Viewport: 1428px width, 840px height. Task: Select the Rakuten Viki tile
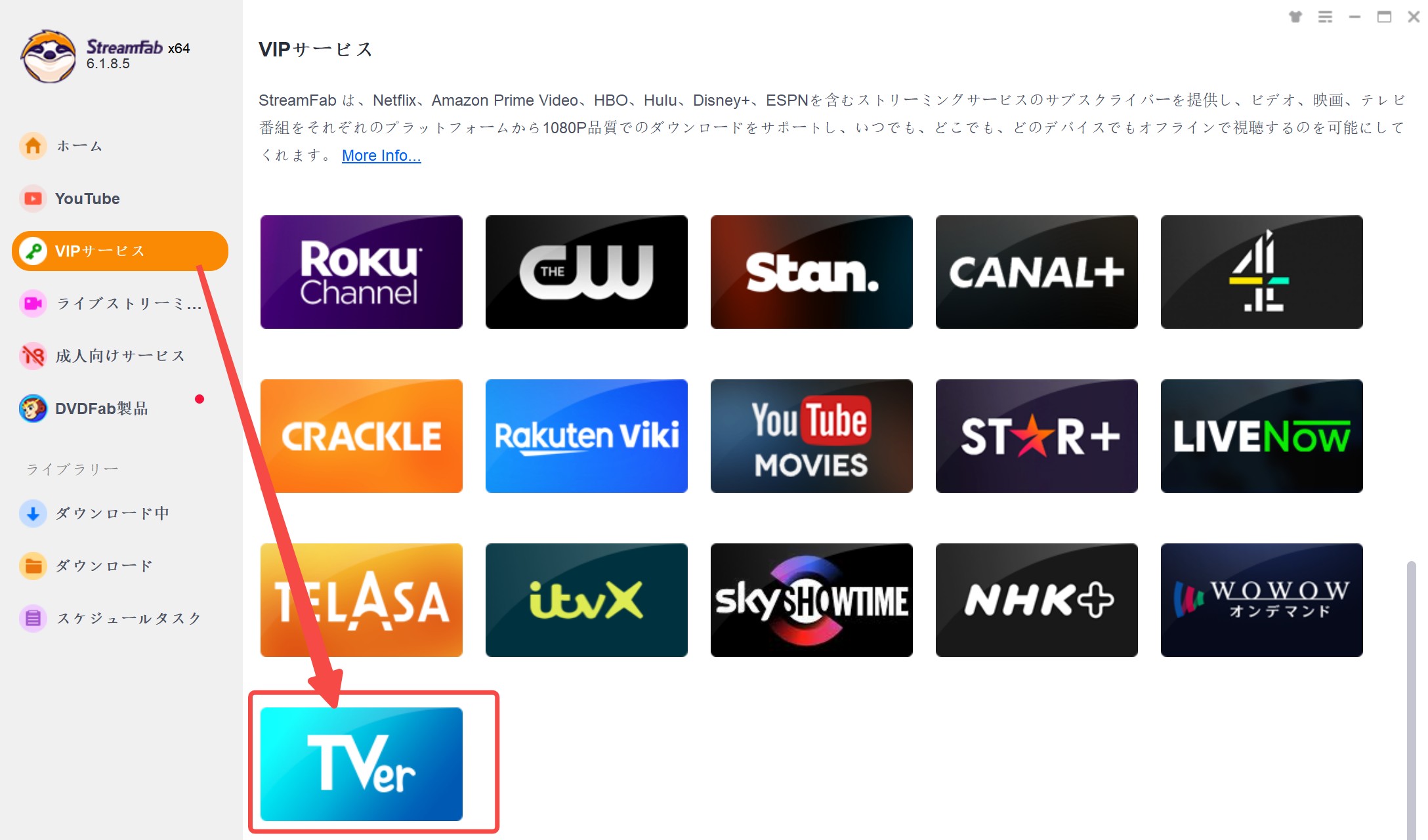[586, 436]
